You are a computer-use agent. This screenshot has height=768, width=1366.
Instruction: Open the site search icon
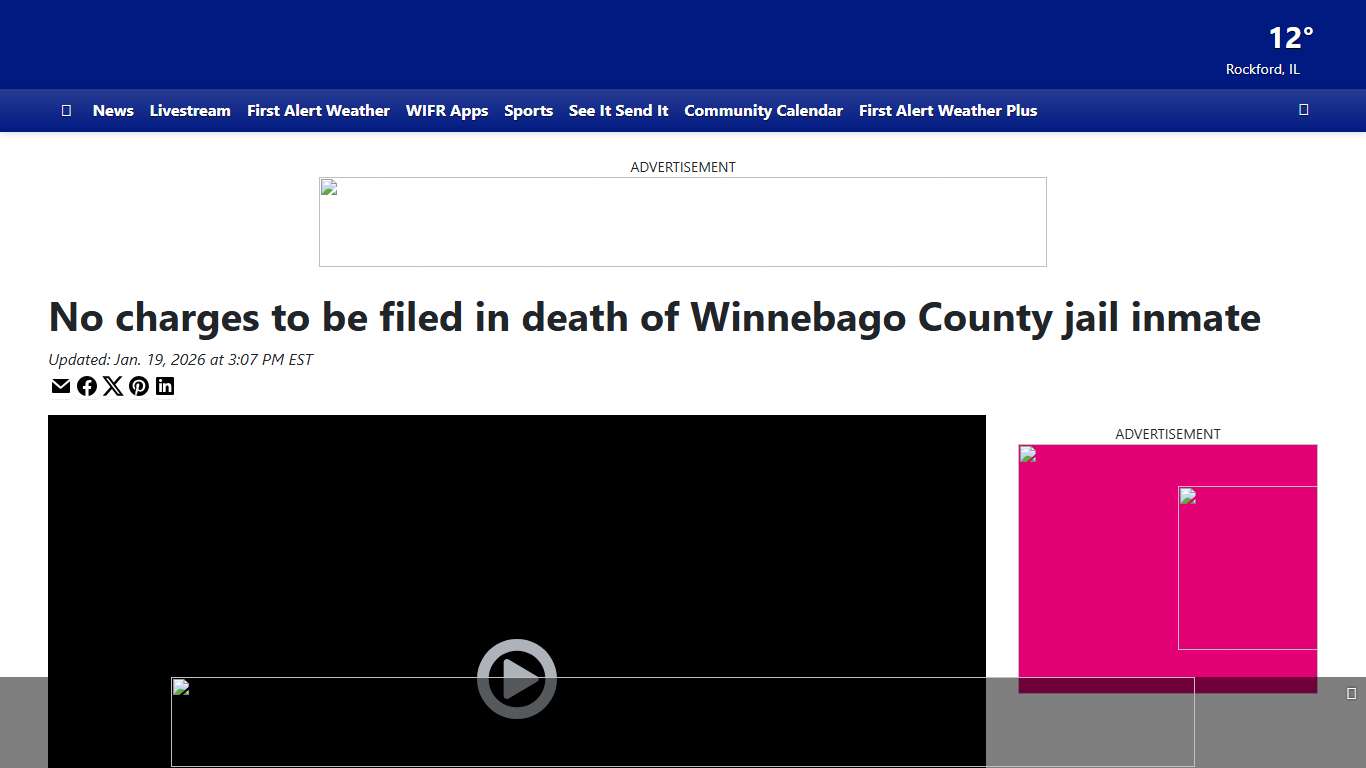tap(1303, 109)
